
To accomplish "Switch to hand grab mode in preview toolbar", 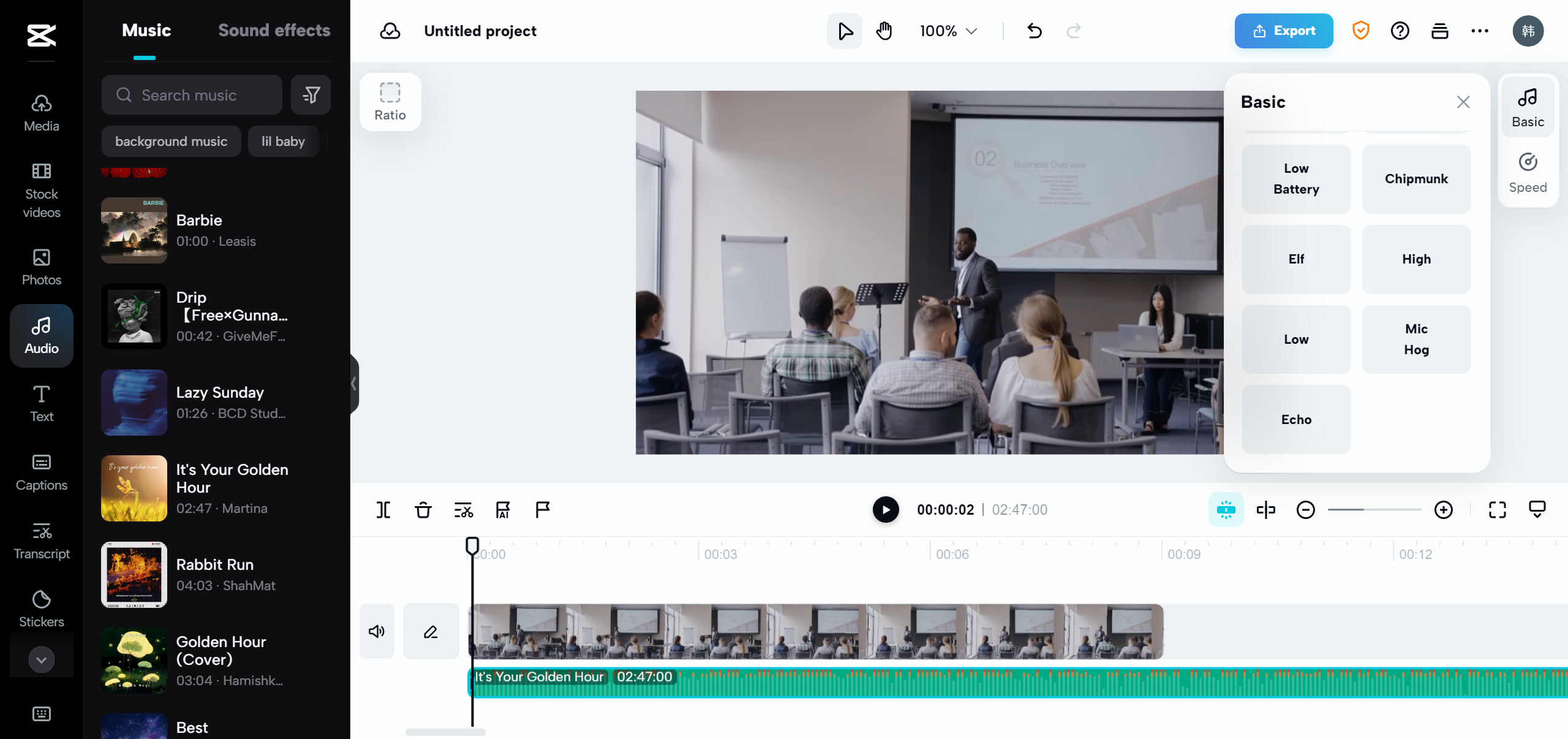I will click(x=884, y=31).
